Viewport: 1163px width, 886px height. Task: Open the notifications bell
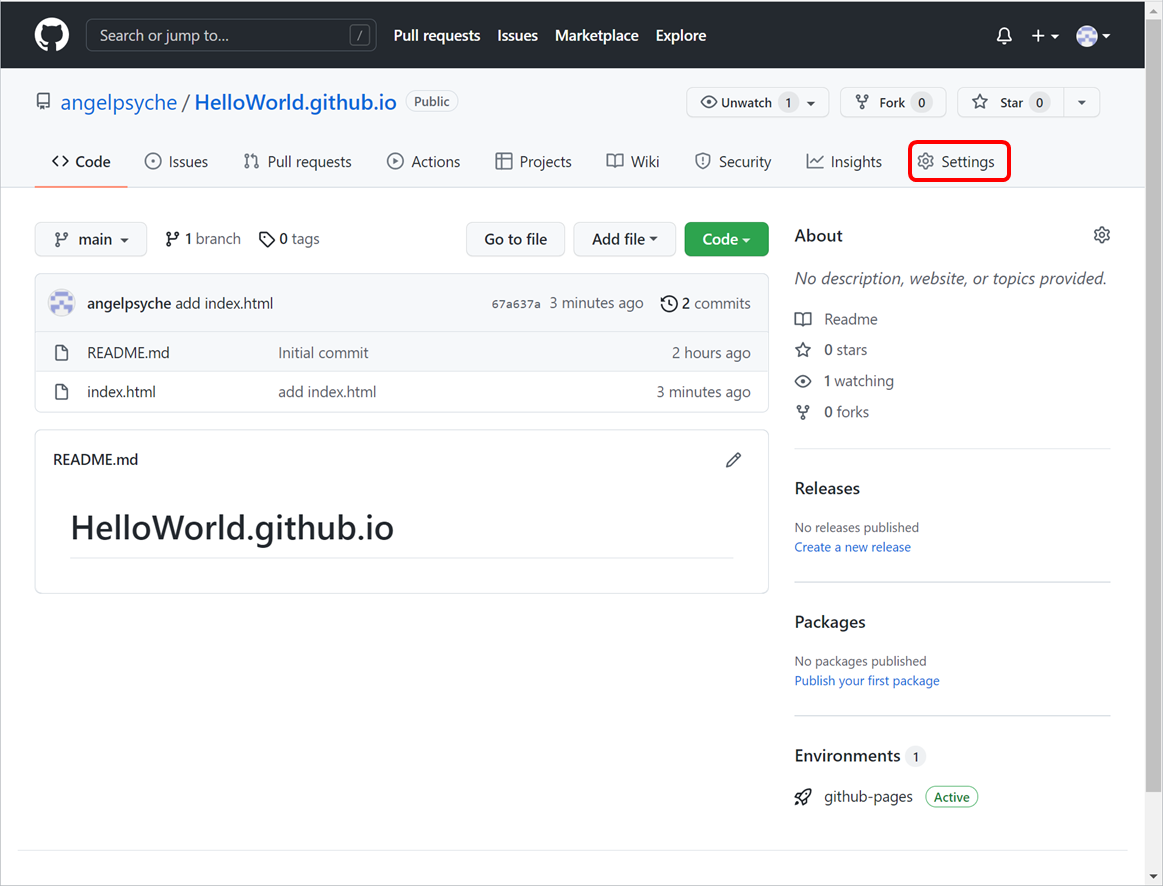tap(1004, 36)
